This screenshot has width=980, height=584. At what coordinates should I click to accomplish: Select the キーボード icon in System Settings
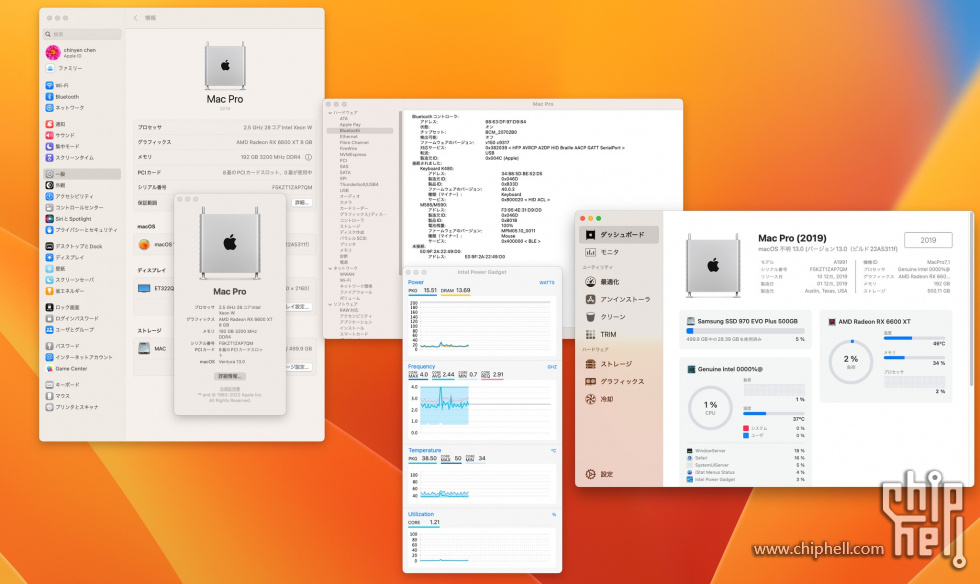(x=49, y=385)
